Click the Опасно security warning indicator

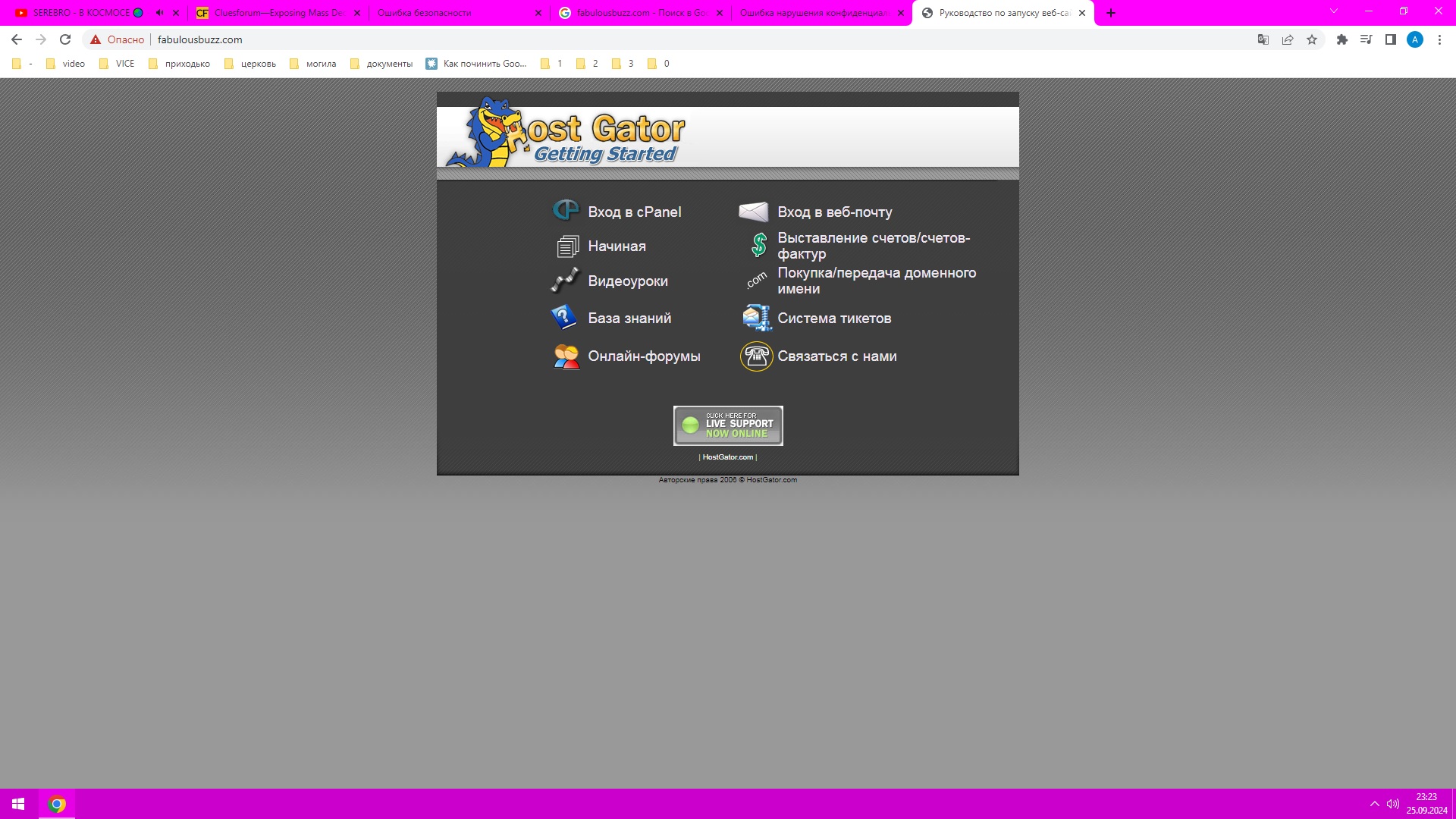pyautogui.click(x=117, y=39)
